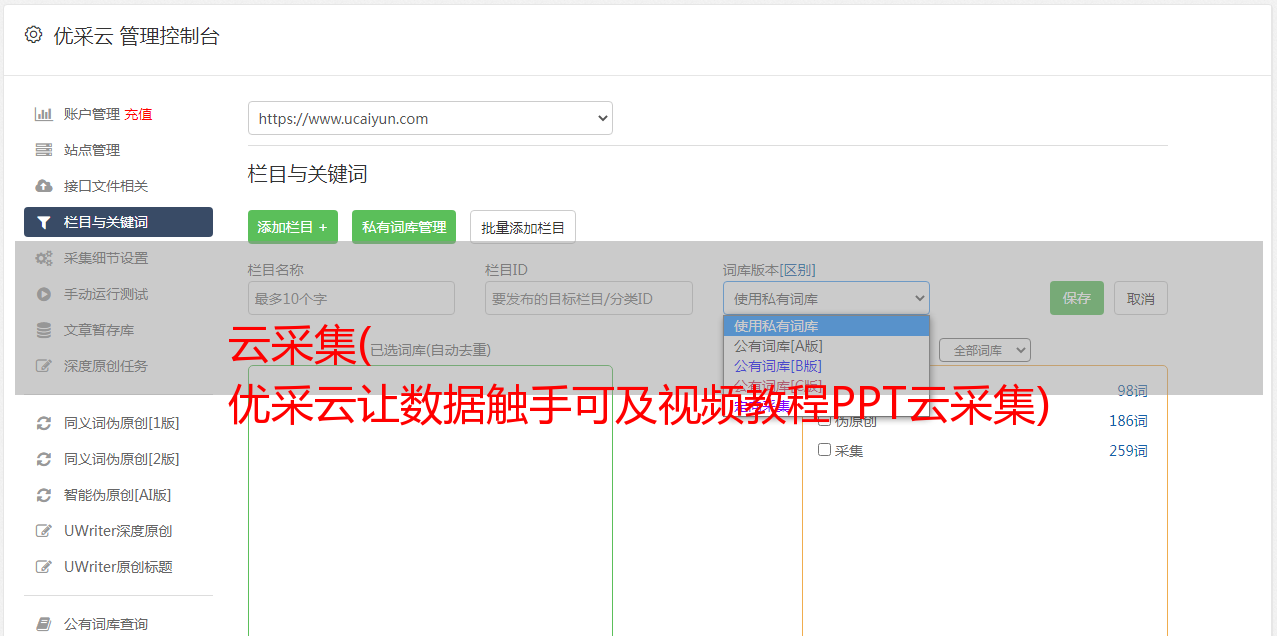Open 栏目与关键词 in the sidebar

click(118, 222)
